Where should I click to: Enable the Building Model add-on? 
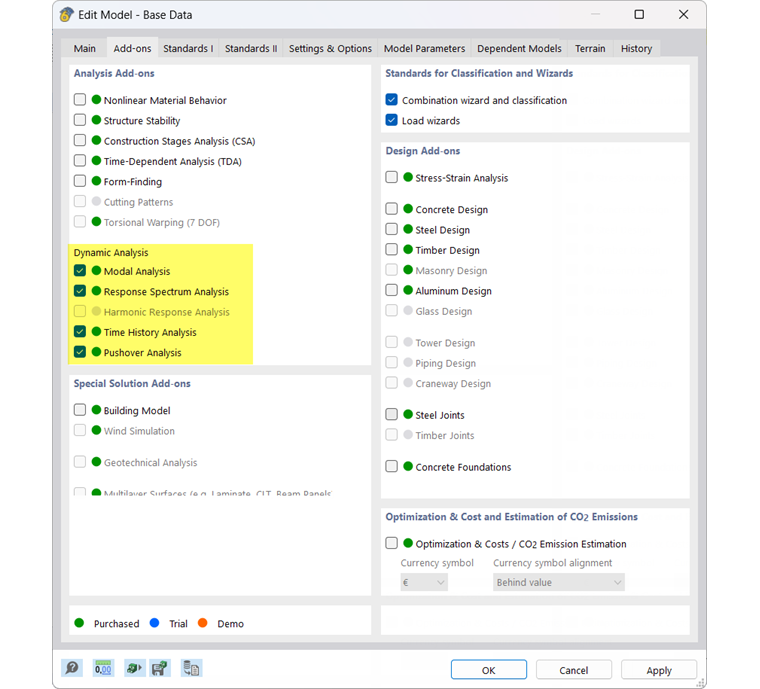80,410
